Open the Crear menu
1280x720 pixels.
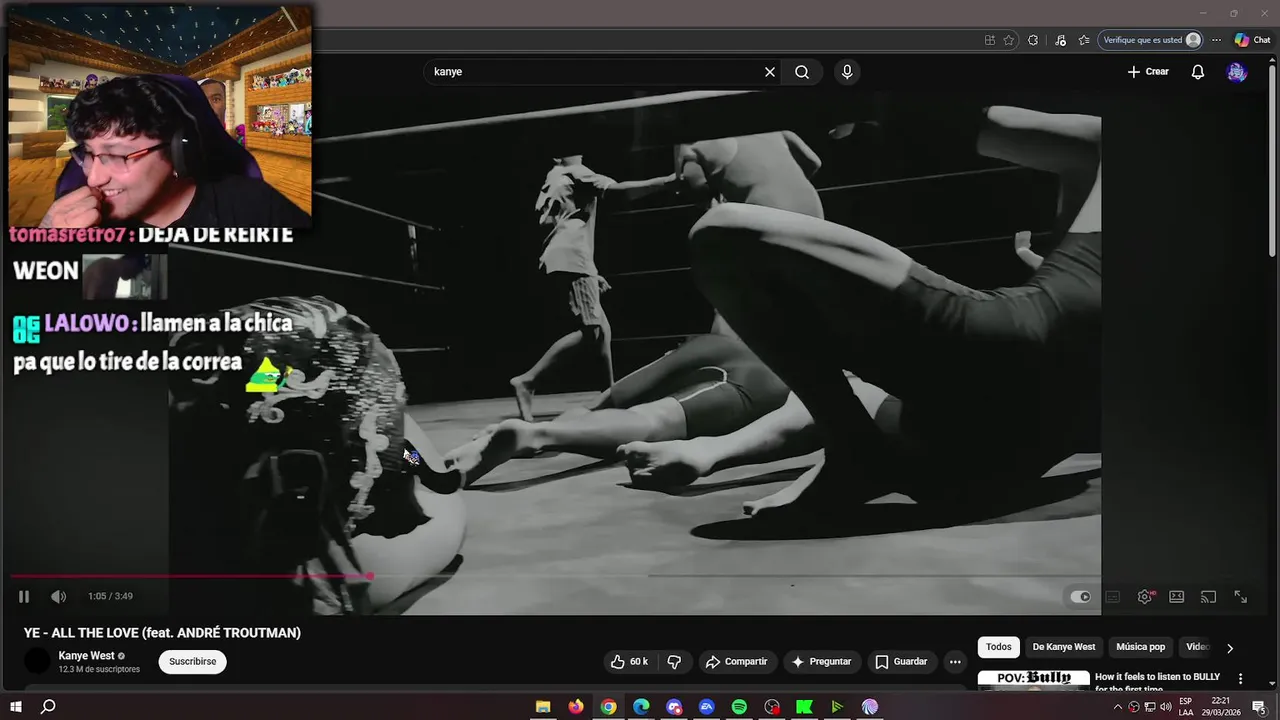coord(1148,72)
